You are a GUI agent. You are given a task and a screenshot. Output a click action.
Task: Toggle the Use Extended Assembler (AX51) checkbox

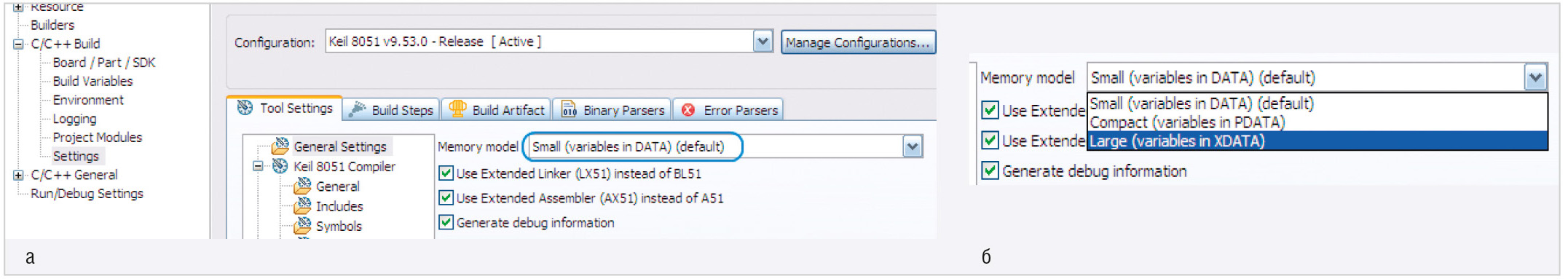click(x=446, y=198)
